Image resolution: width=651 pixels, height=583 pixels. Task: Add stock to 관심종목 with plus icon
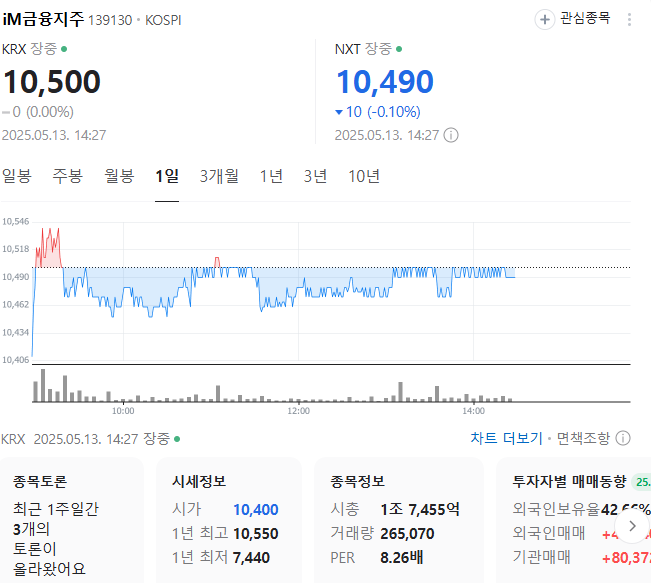pos(545,20)
